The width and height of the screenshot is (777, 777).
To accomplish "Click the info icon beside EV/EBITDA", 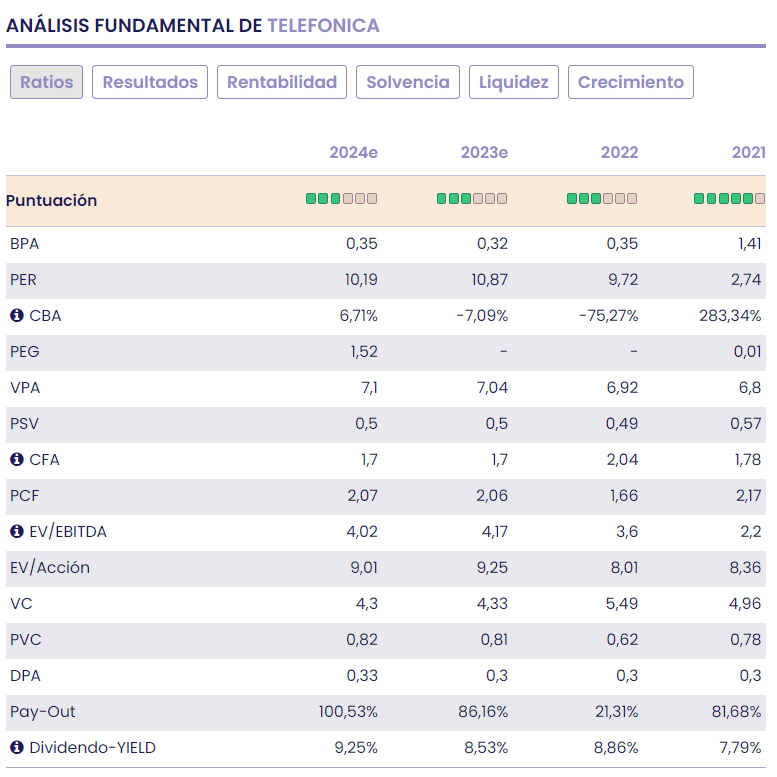I will pyautogui.click(x=17, y=532).
